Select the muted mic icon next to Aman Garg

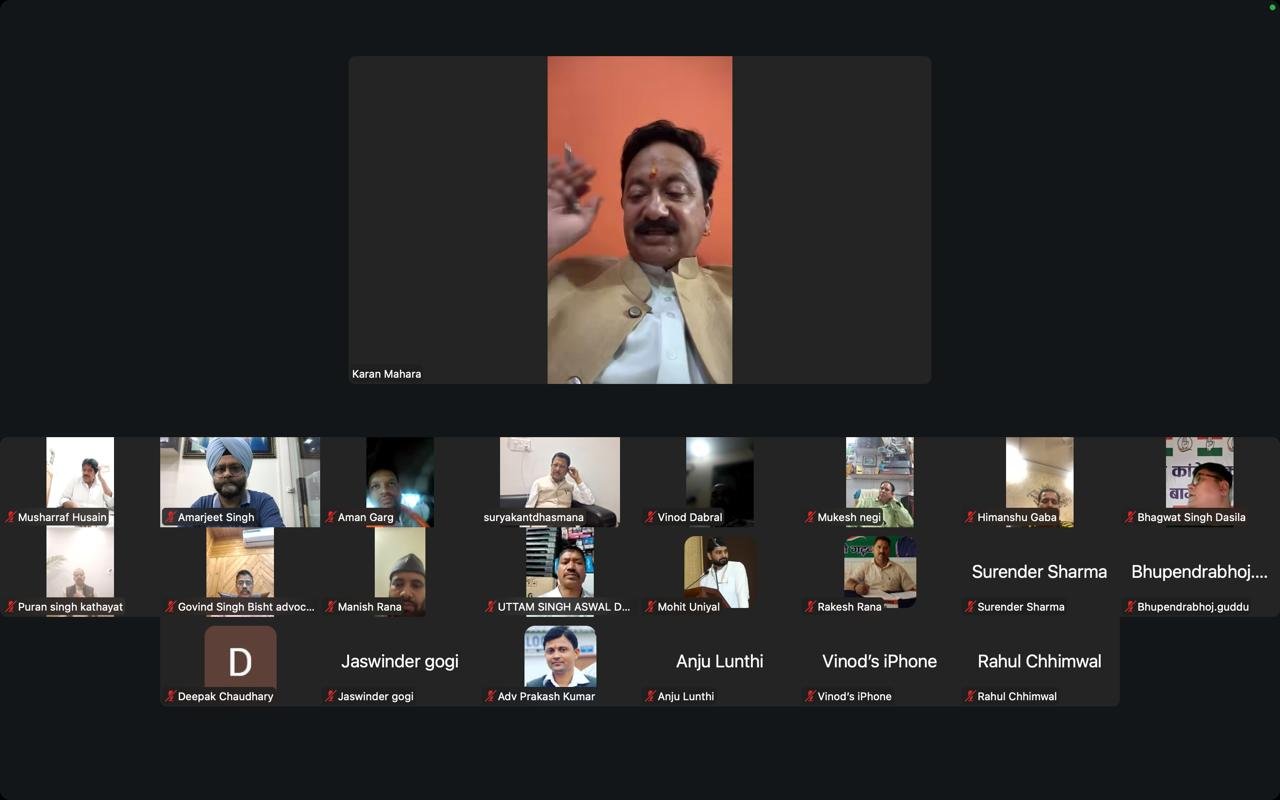pos(331,517)
